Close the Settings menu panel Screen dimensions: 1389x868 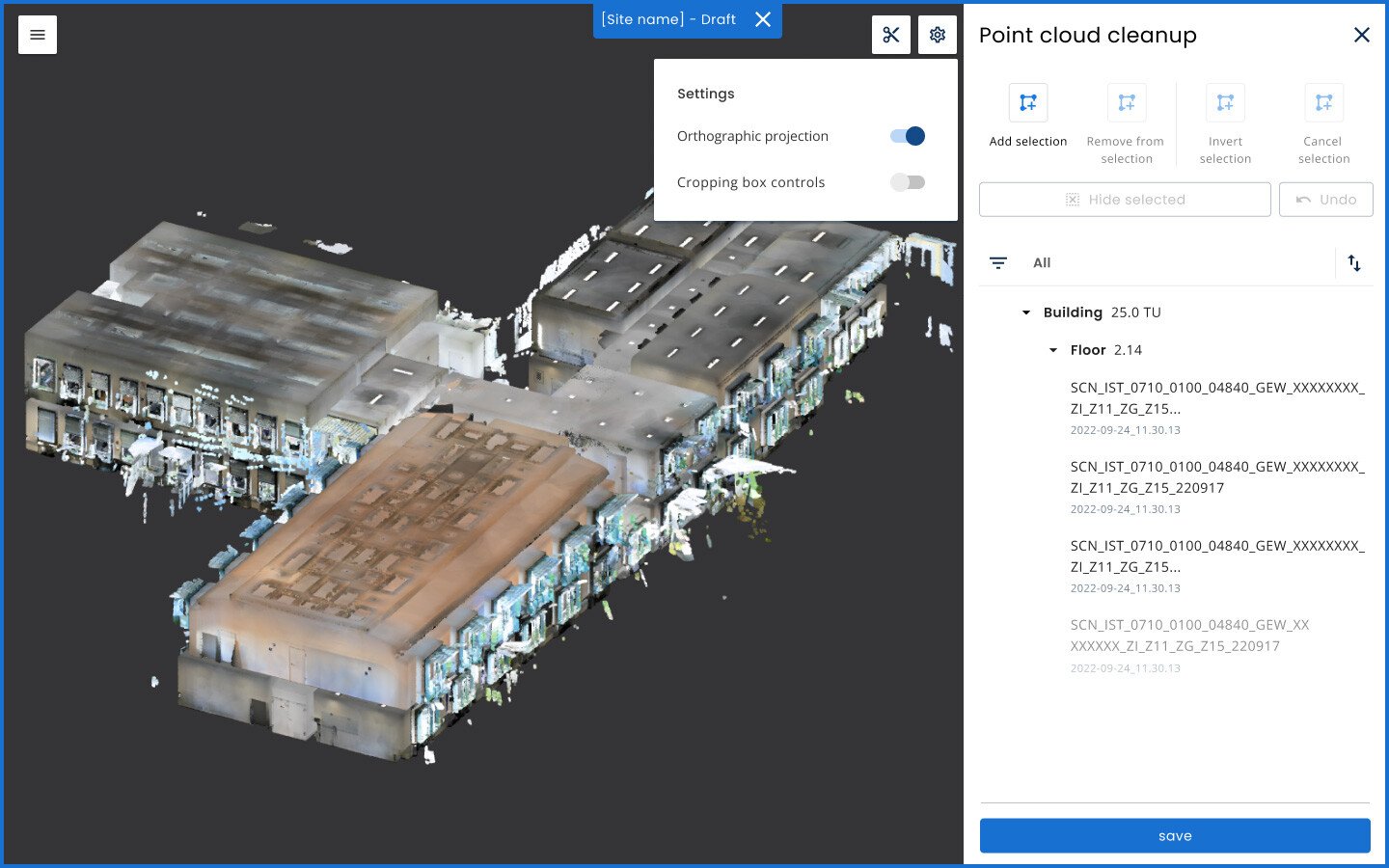(937, 34)
